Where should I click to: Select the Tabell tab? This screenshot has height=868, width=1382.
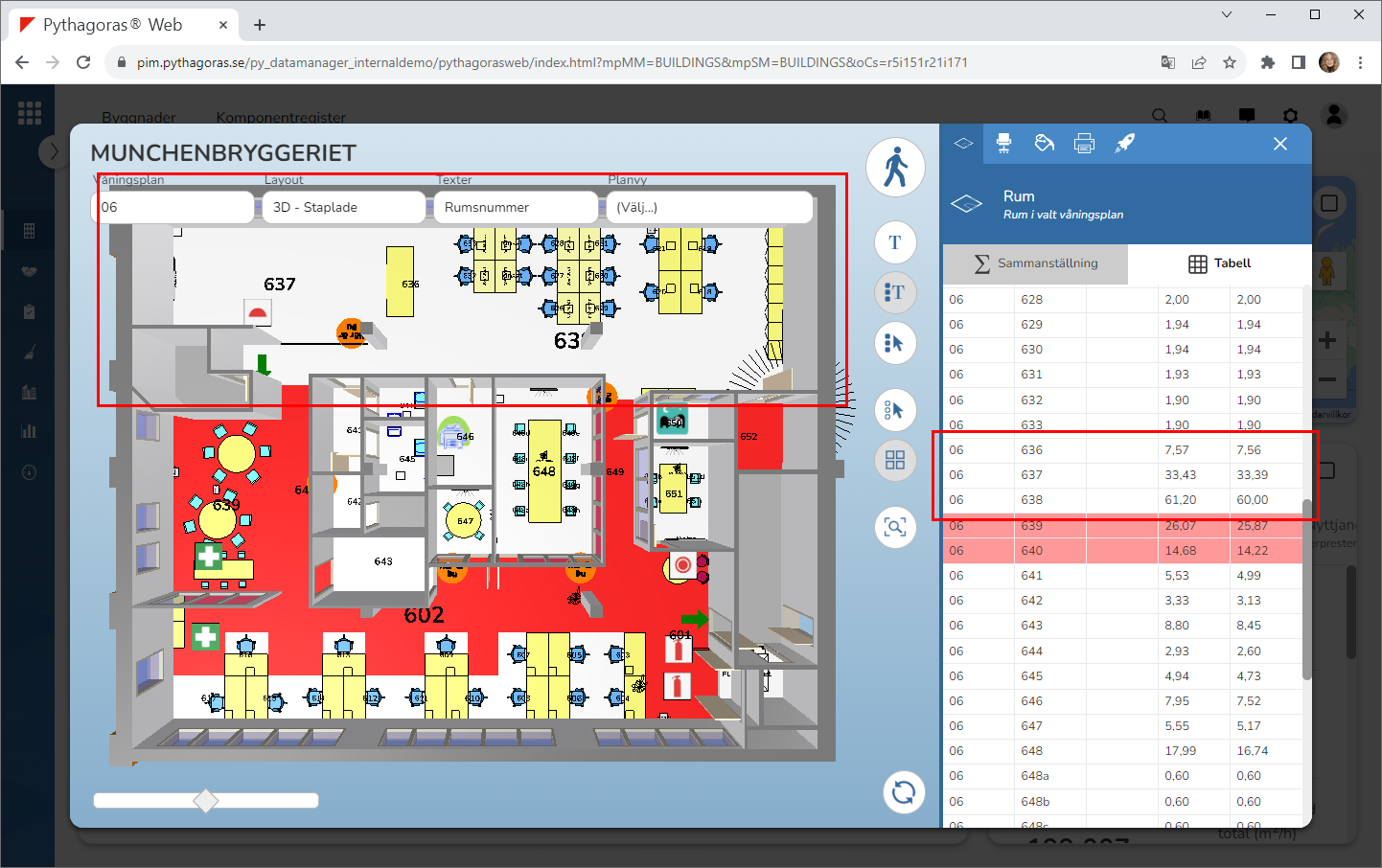1219,263
